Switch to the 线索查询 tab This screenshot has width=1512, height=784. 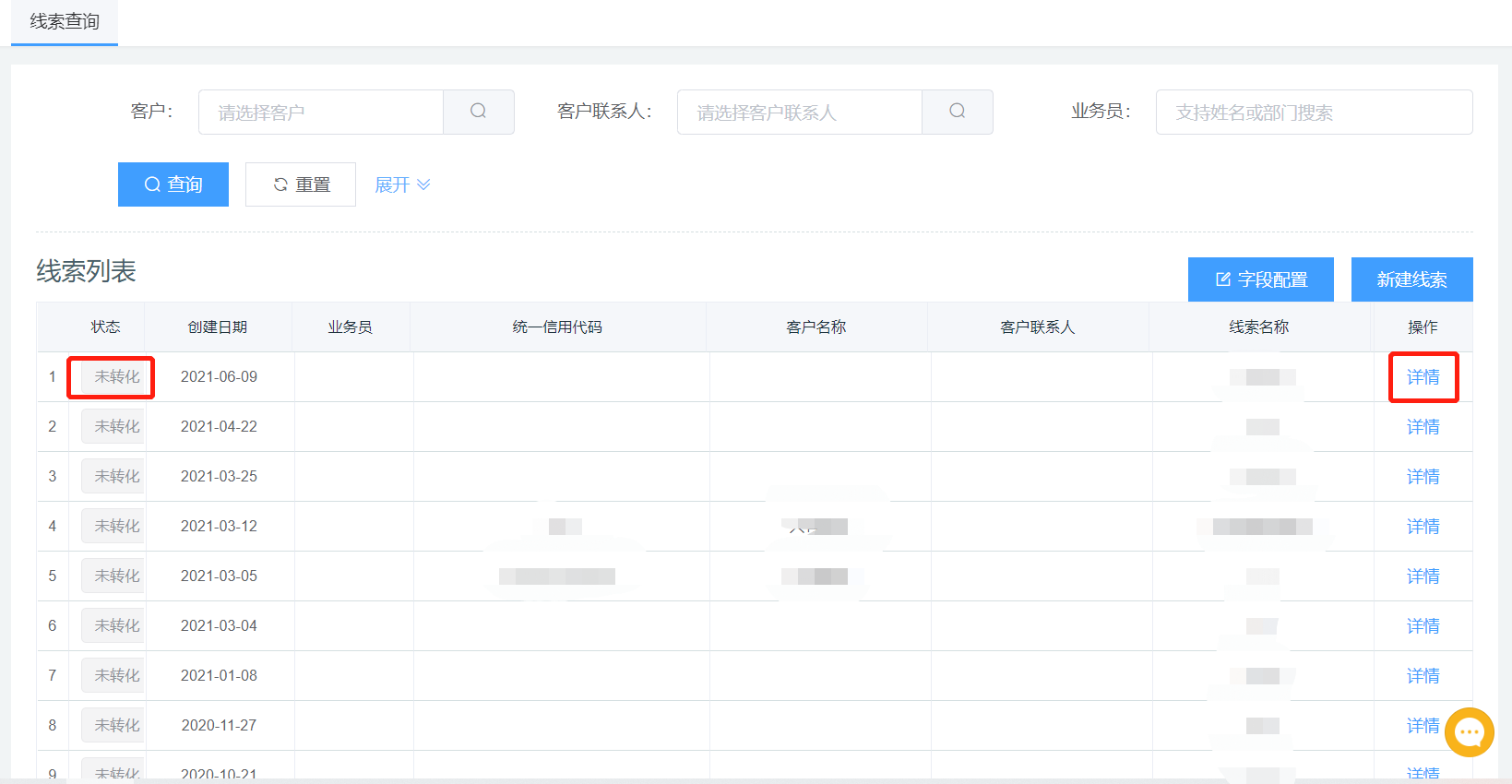[65, 21]
